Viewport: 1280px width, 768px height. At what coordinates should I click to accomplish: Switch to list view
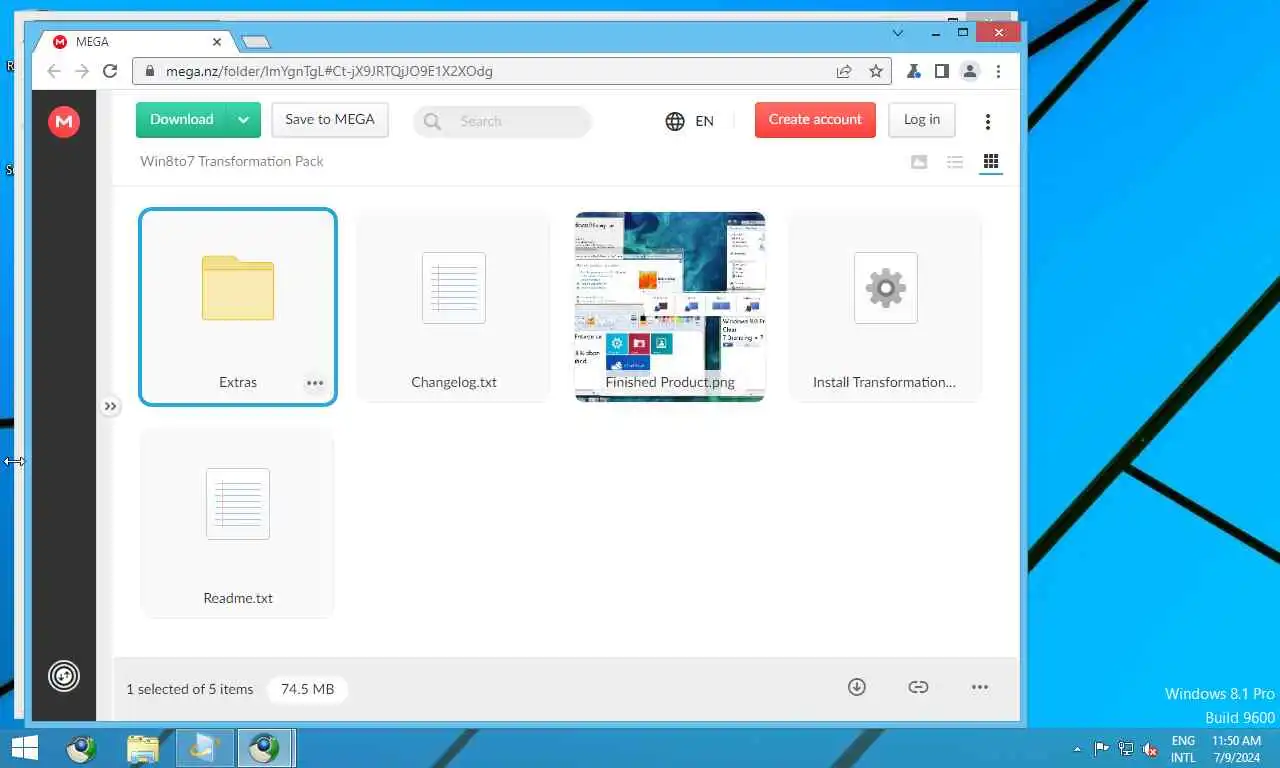[x=955, y=162]
